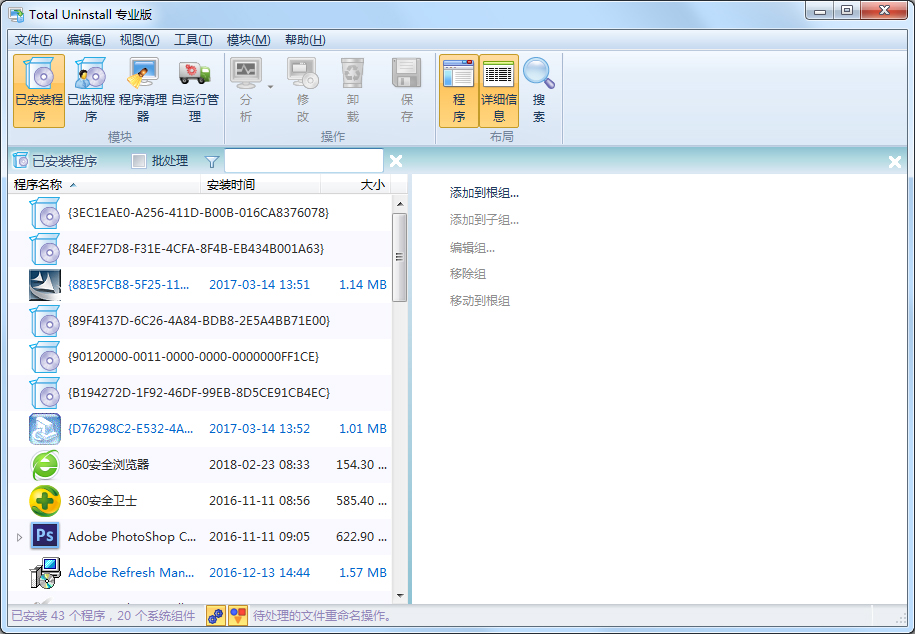Screen dimensions: 915x634
Task: Click the 移动到根组 link
Action: (x=480, y=301)
